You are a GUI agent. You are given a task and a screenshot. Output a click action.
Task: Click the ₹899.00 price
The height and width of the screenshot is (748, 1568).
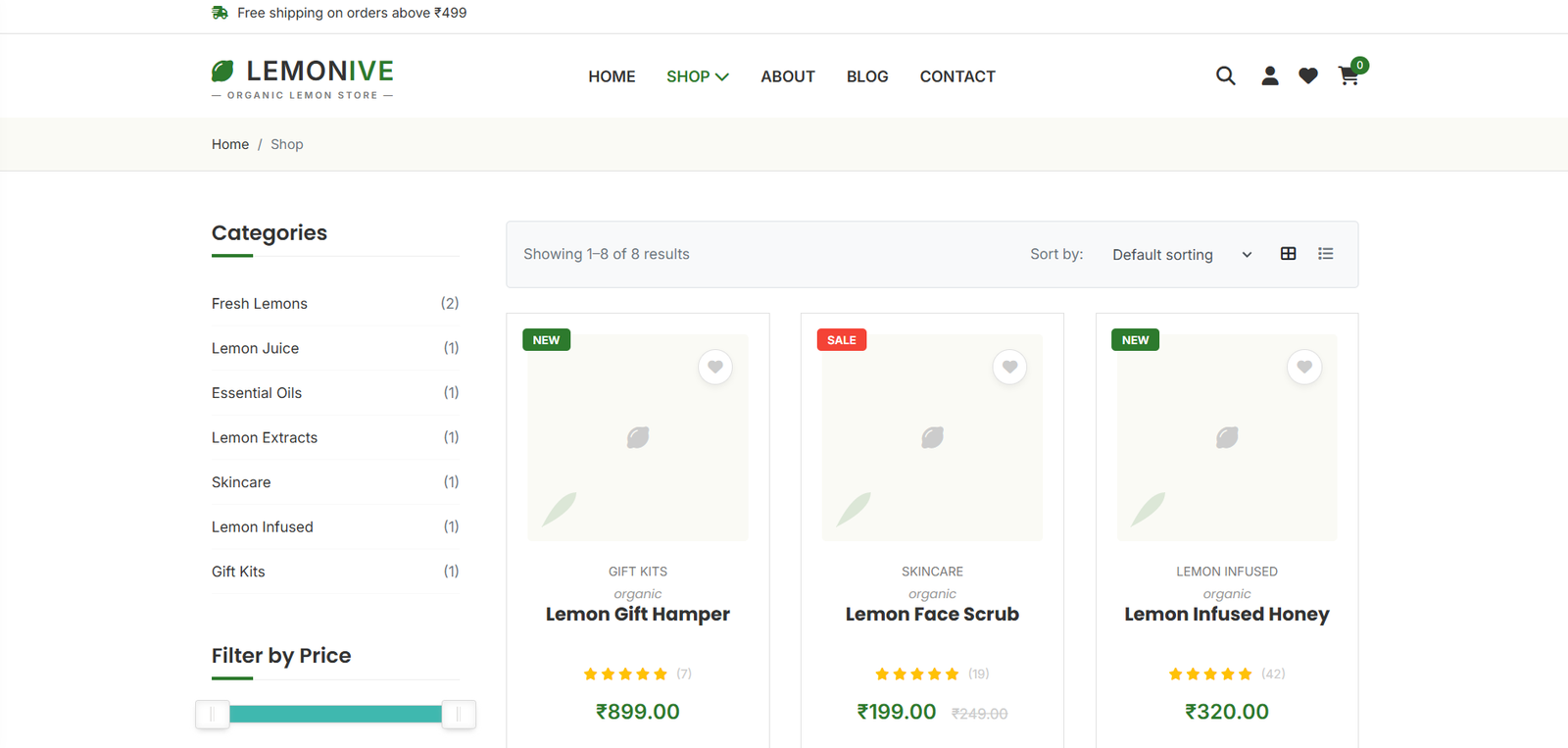(638, 712)
